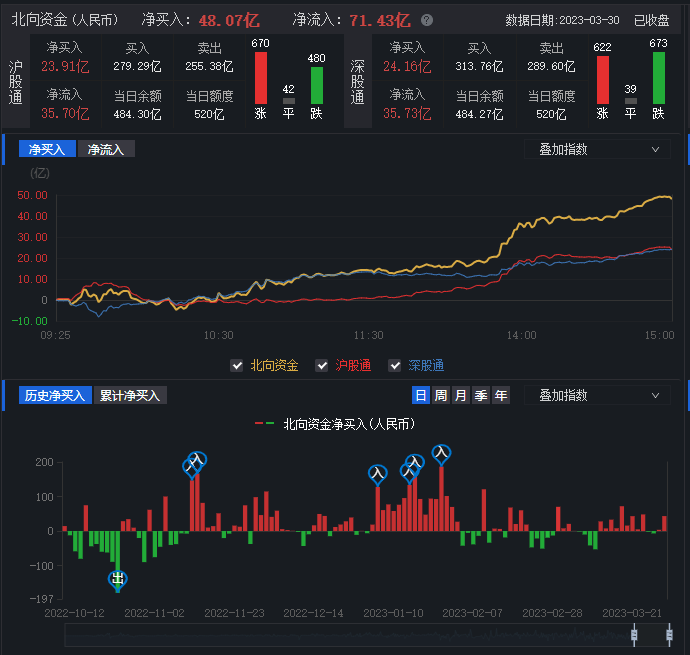Toggle the 深股通 series checkbox
The image size is (690, 655).
(395, 366)
